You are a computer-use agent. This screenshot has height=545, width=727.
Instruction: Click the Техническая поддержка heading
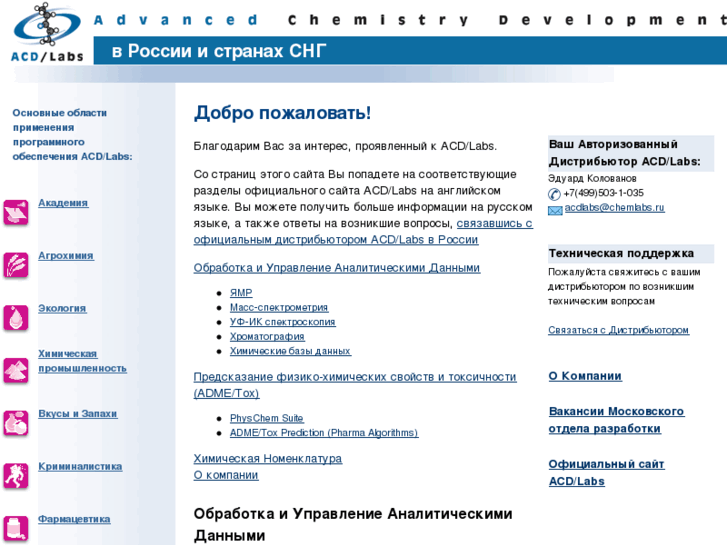tap(621, 253)
